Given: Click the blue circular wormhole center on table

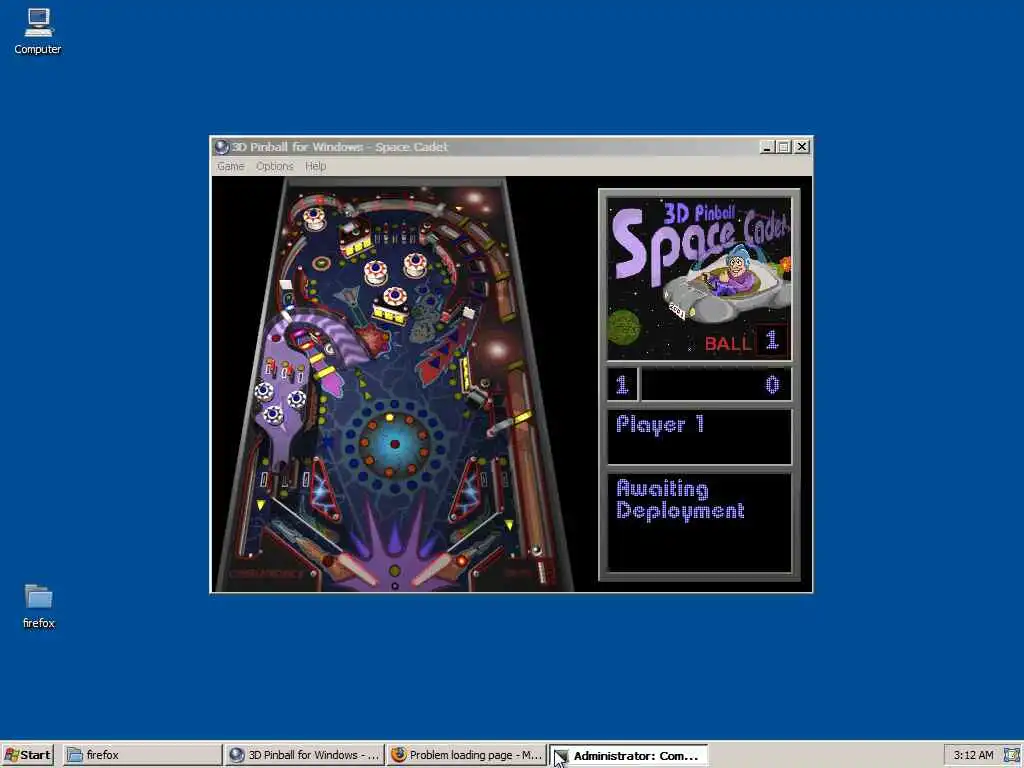Looking at the screenshot, I should click(x=394, y=444).
